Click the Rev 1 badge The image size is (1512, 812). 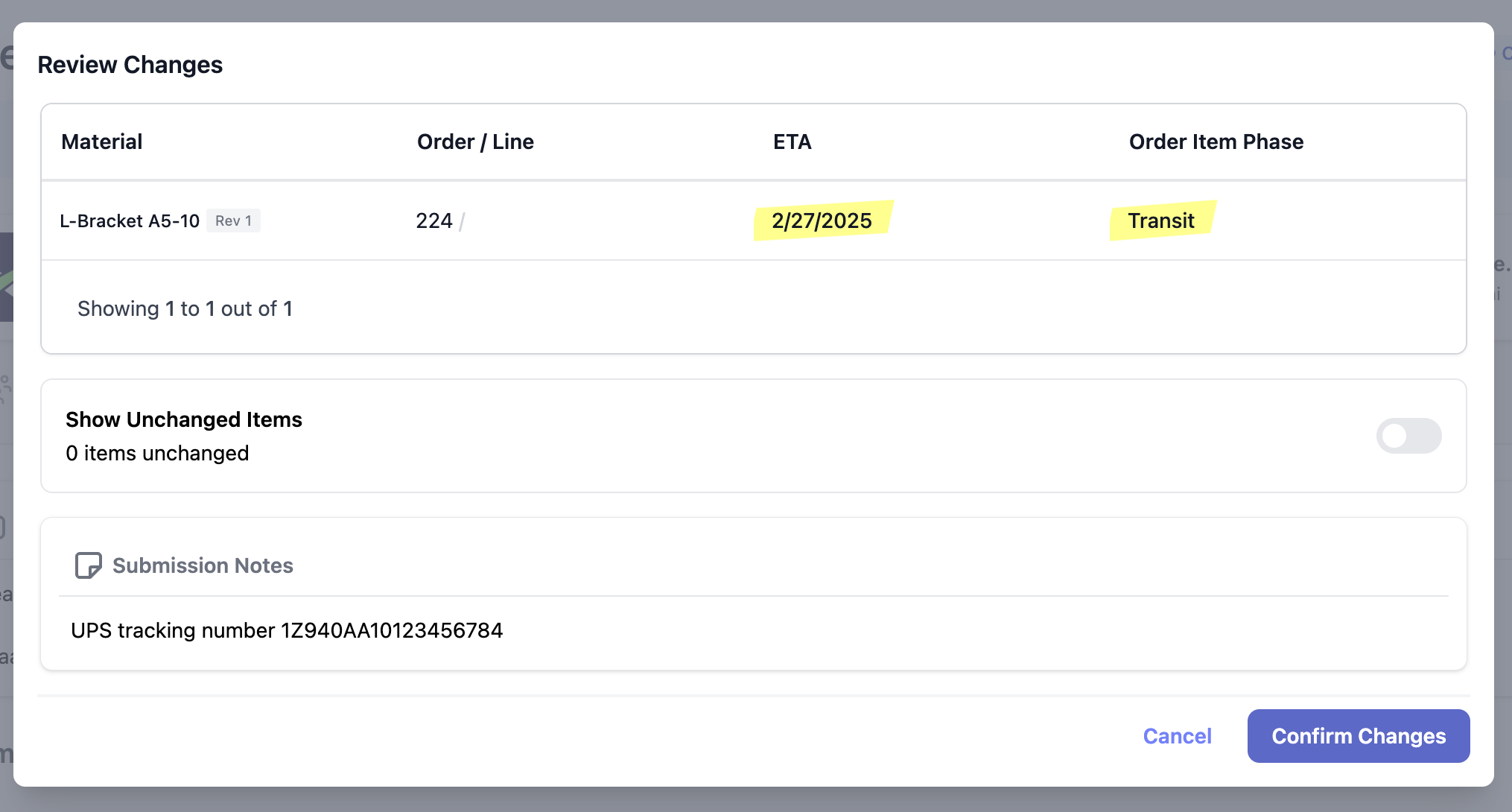(x=233, y=221)
